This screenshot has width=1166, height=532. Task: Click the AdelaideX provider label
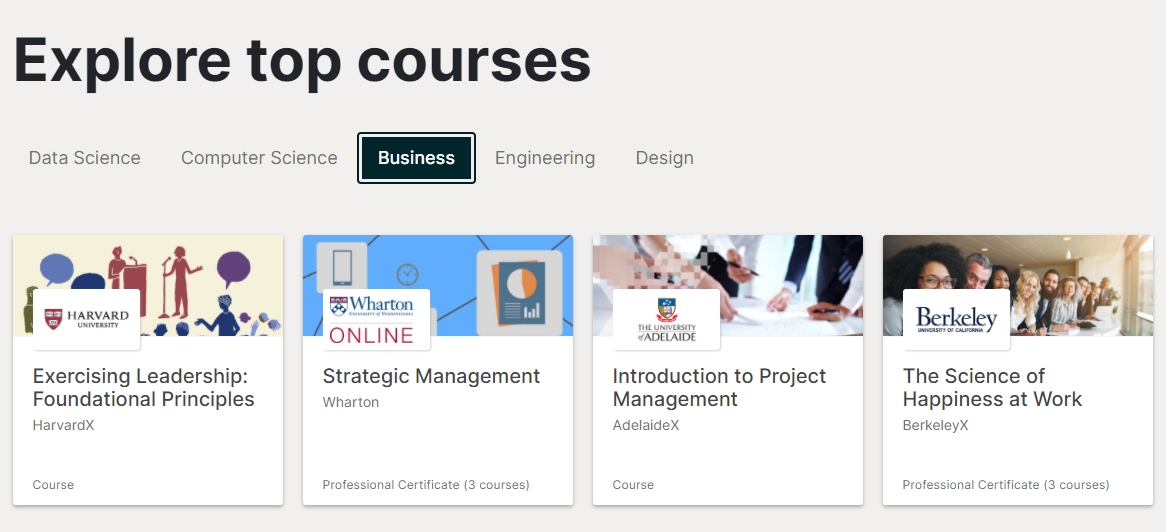[645, 426]
